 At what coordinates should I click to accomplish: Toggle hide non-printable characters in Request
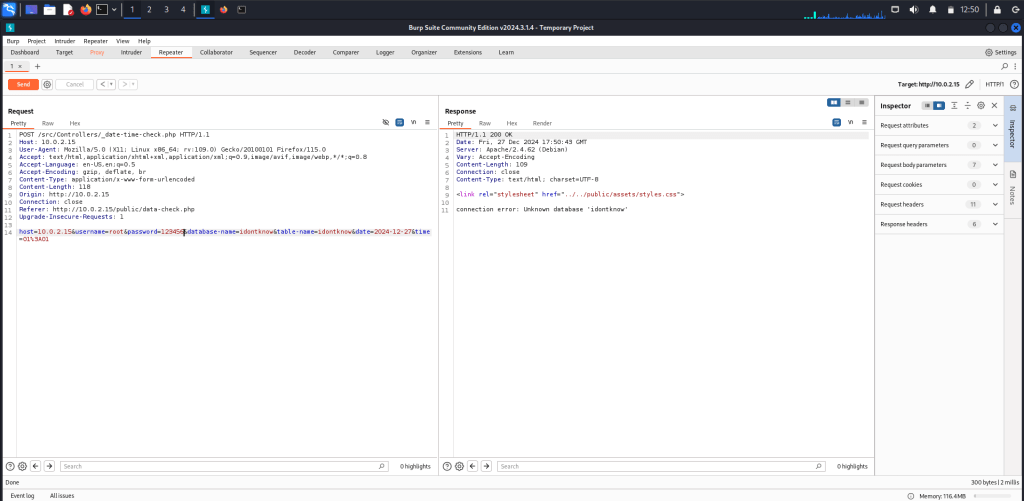click(x=386, y=122)
